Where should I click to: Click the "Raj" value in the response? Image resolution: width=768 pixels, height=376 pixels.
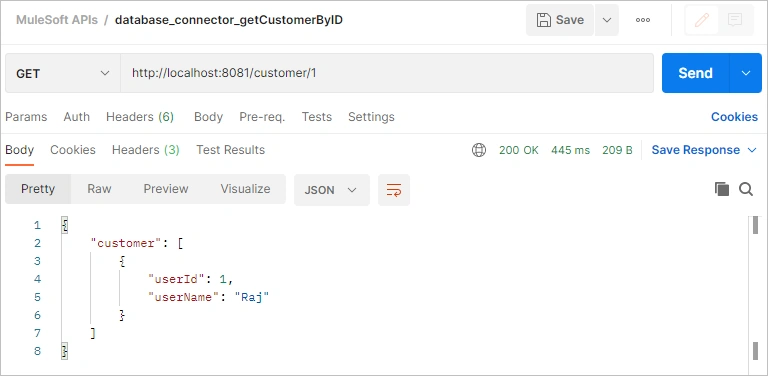pyautogui.click(x=252, y=297)
